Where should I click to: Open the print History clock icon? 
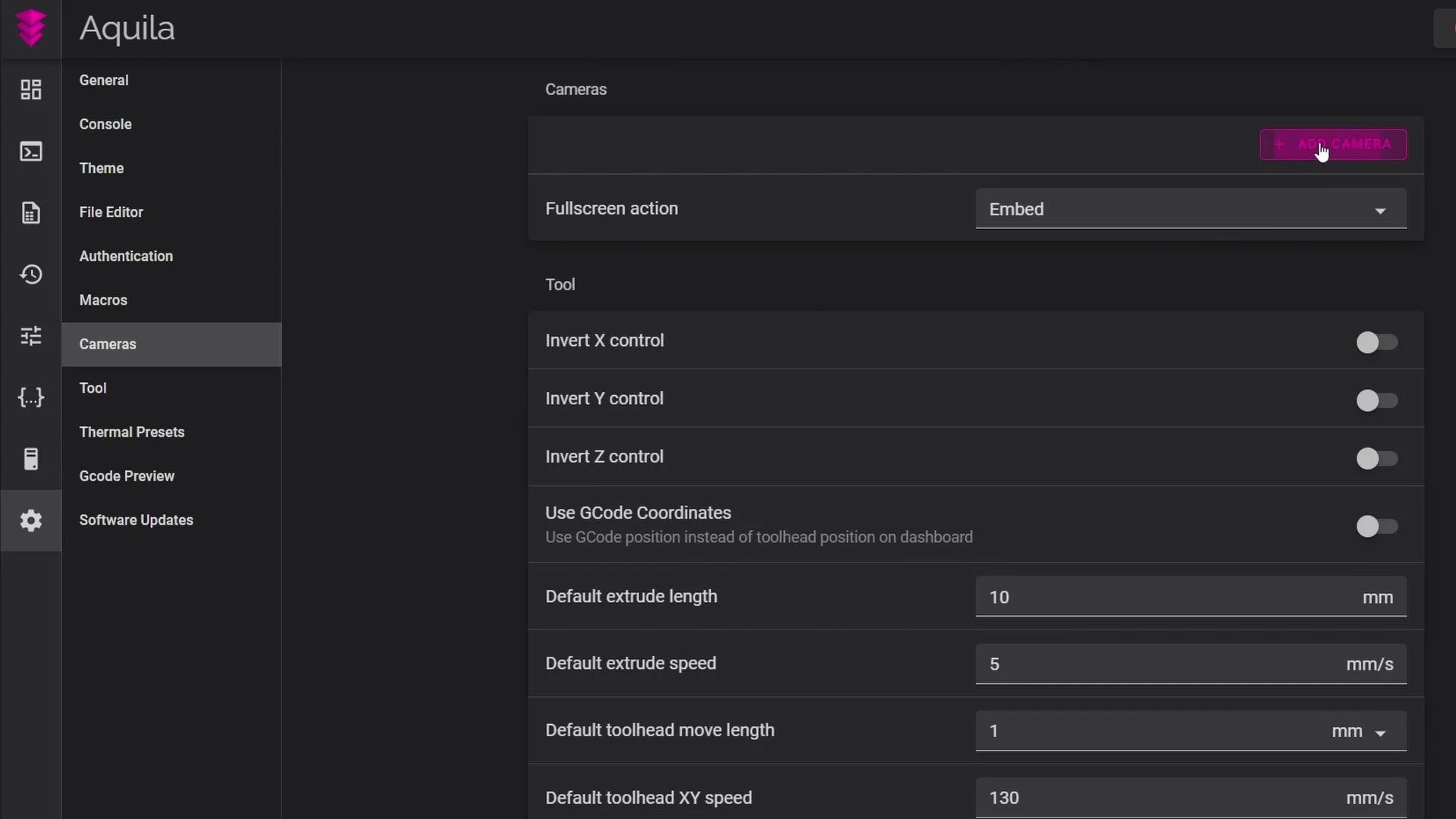pyautogui.click(x=30, y=275)
